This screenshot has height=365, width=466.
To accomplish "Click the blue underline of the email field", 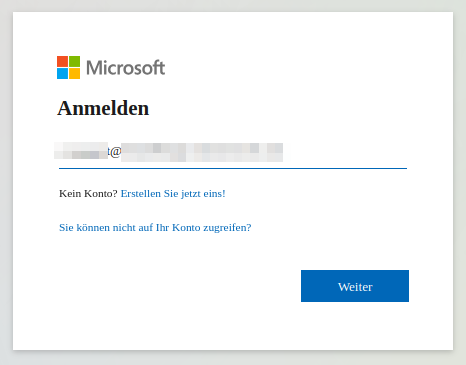I will 233,168.
